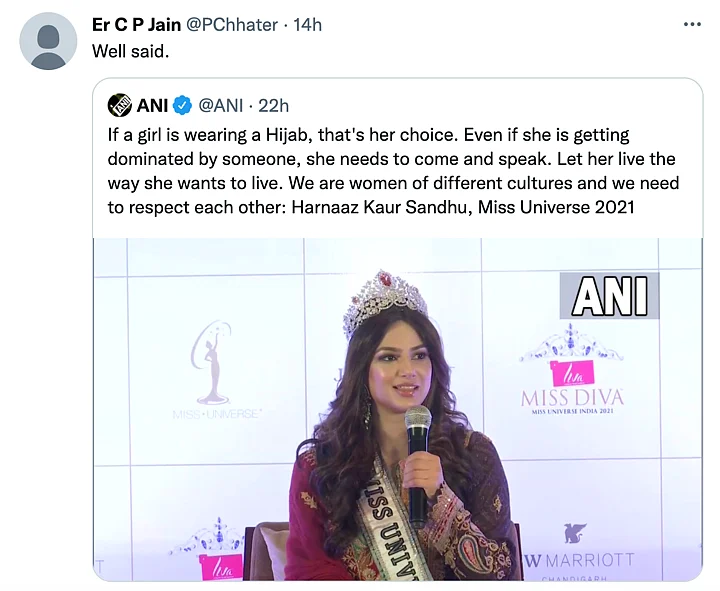Screen dimensions: 720x591
Task: Click the ANI watermark on the video
Action: pyautogui.click(x=609, y=296)
